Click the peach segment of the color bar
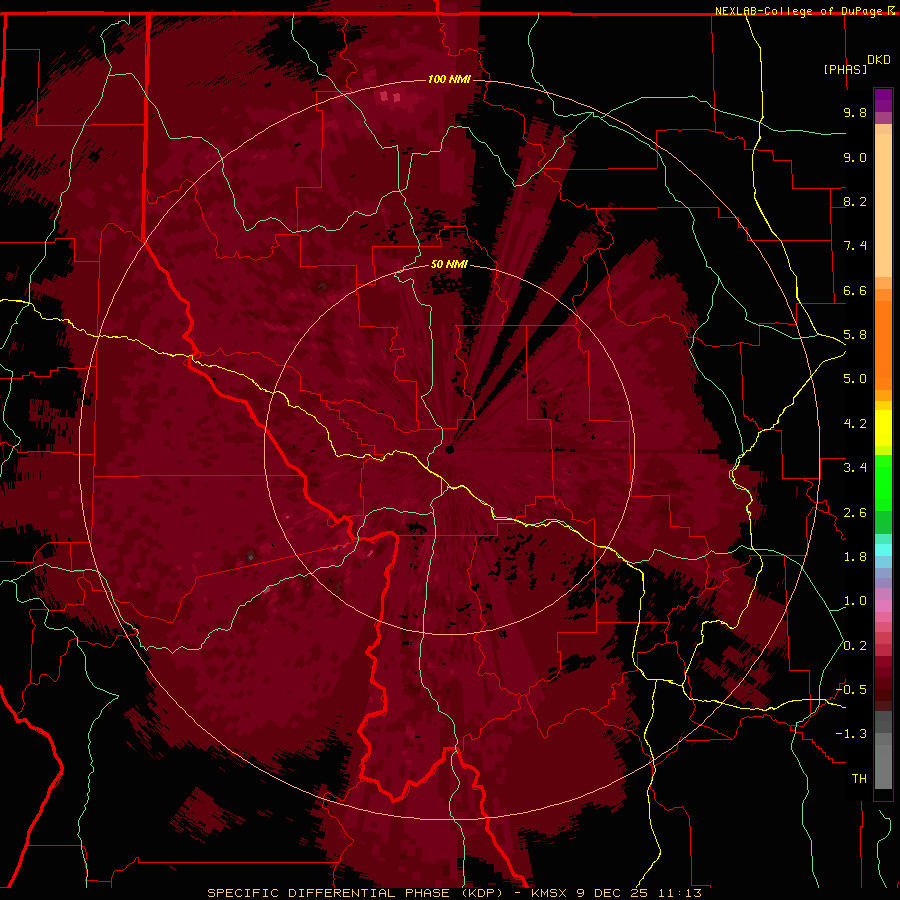The height and width of the screenshot is (900, 900). point(883,204)
